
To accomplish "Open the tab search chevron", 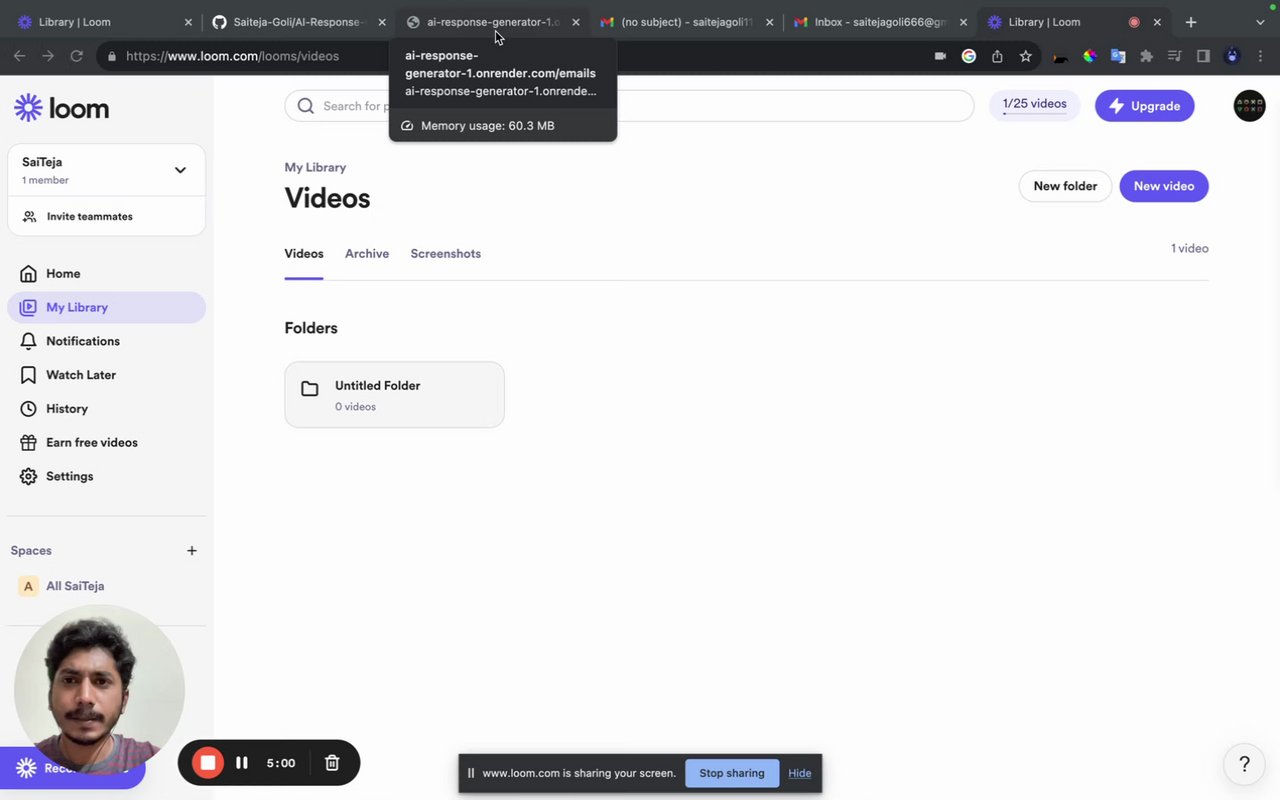I will pos(1260,22).
